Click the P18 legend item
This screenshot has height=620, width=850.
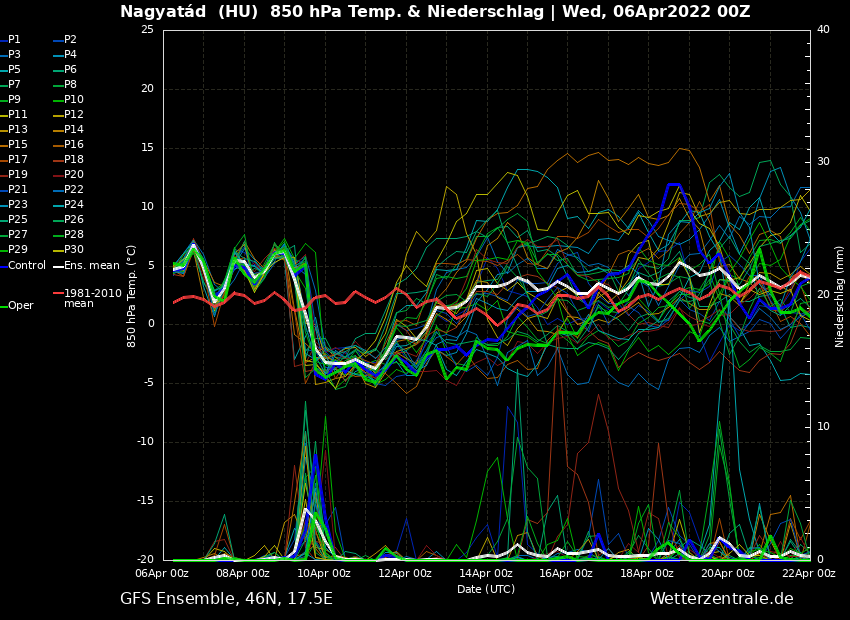click(74, 160)
